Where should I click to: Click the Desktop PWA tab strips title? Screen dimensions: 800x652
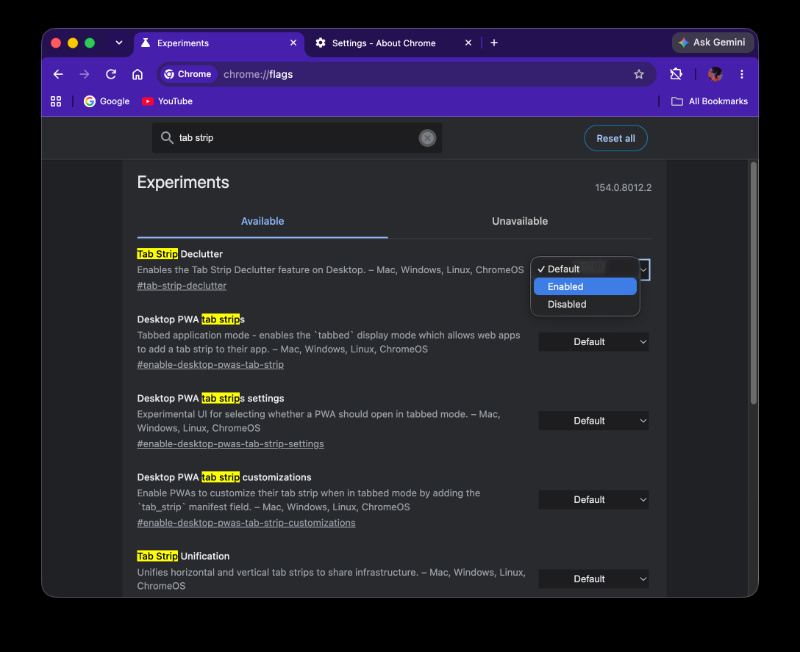click(x=191, y=319)
